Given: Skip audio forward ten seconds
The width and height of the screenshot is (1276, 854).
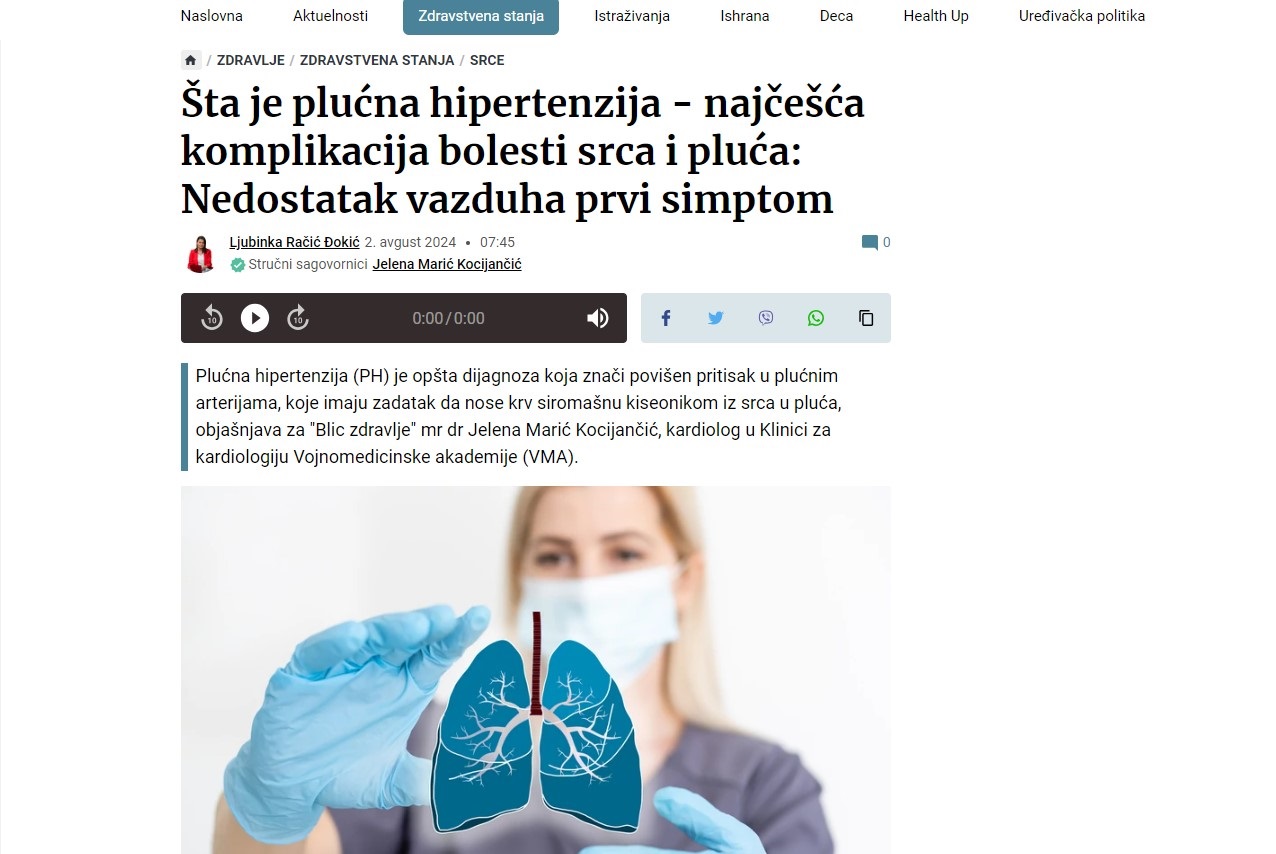Looking at the screenshot, I should (x=298, y=318).
